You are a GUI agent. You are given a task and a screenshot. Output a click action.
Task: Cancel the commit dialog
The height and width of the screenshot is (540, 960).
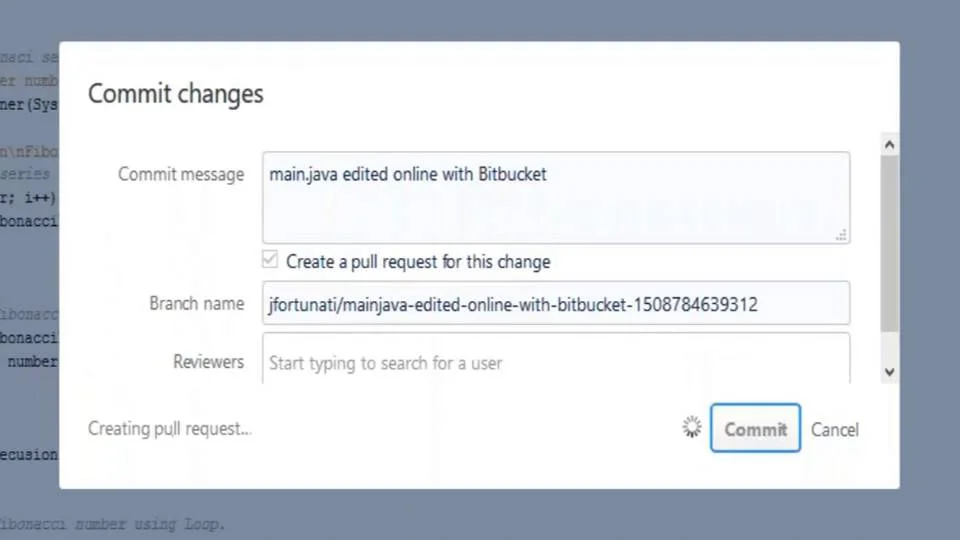click(834, 429)
